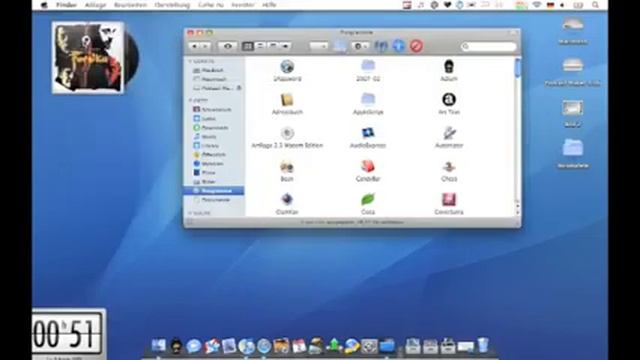Select ArtRage 2.5 Wacom Edition icon
640x360 pixels.
point(287,133)
